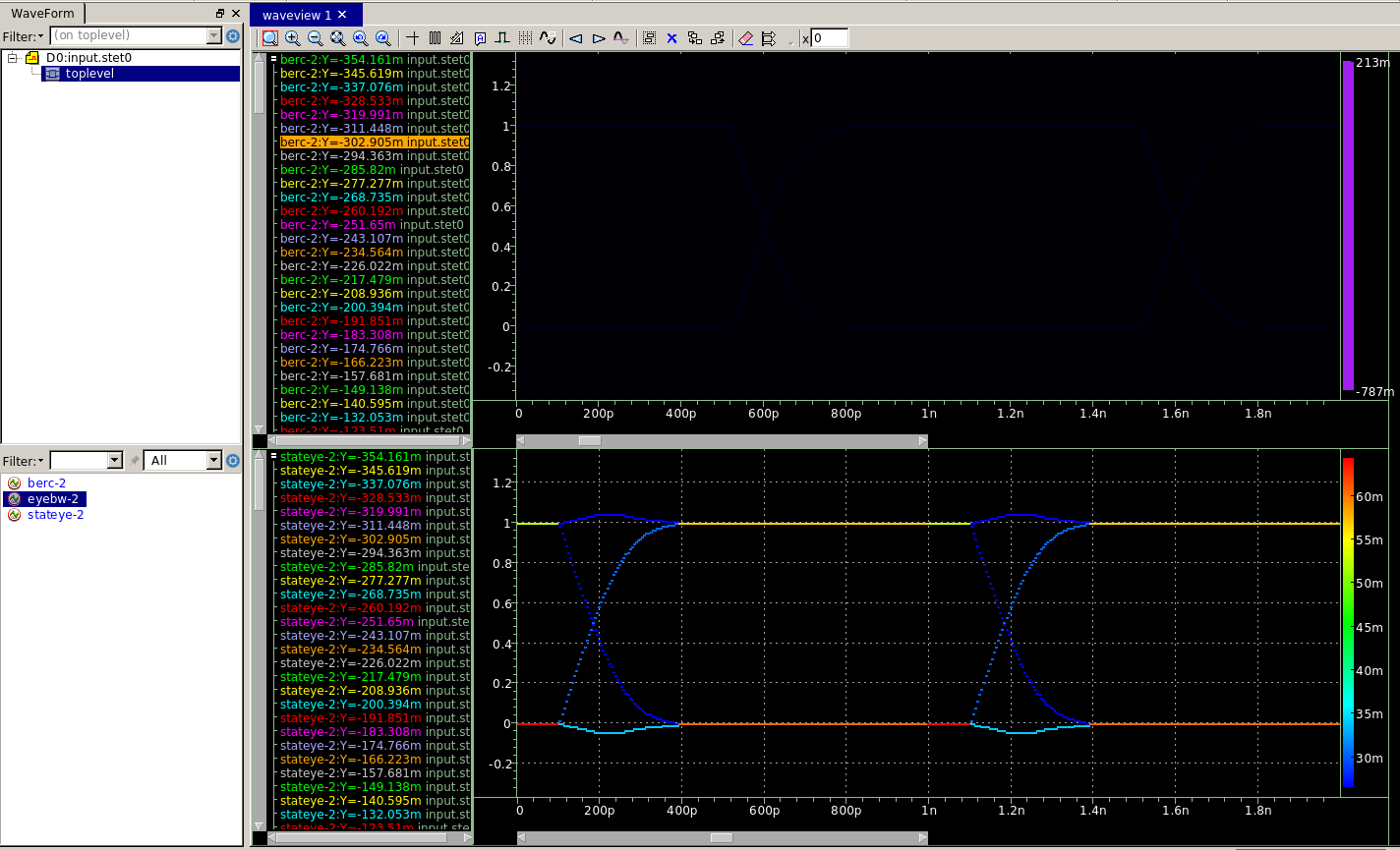Click the zoom in magnifier icon
Screen dimensions: 1400x850
[292, 38]
